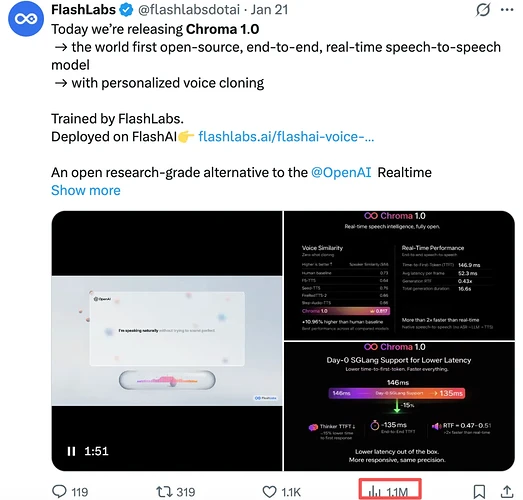523x500 pixels.
Task: Open the three-dot more options menu
Action: (x=507, y=10)
